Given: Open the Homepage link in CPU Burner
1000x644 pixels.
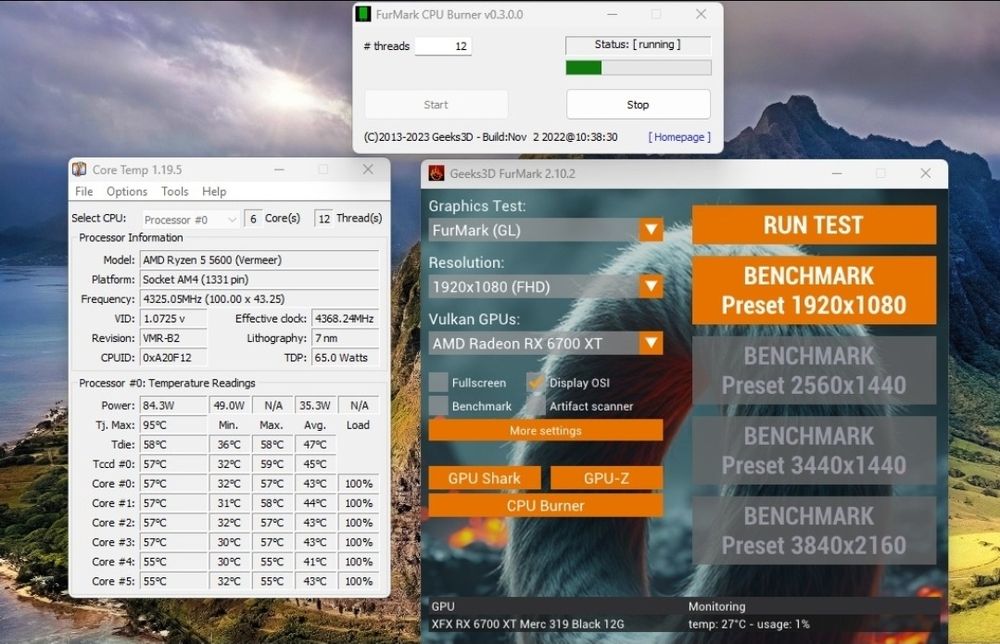Looking at the screenshot, I should pyautogui.click(x=679, y=137).
